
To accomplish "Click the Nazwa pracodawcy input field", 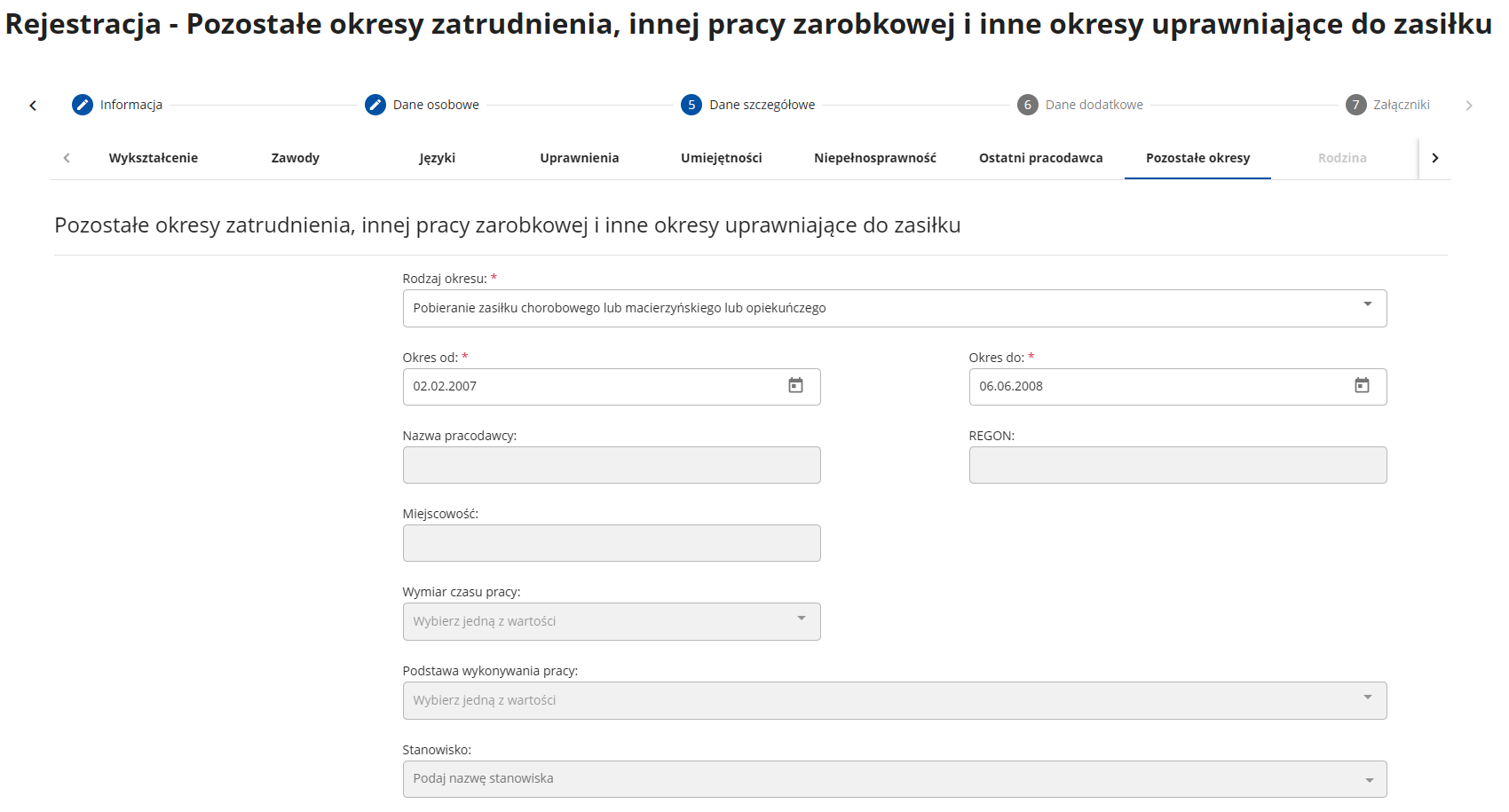I will click(612, 465).
